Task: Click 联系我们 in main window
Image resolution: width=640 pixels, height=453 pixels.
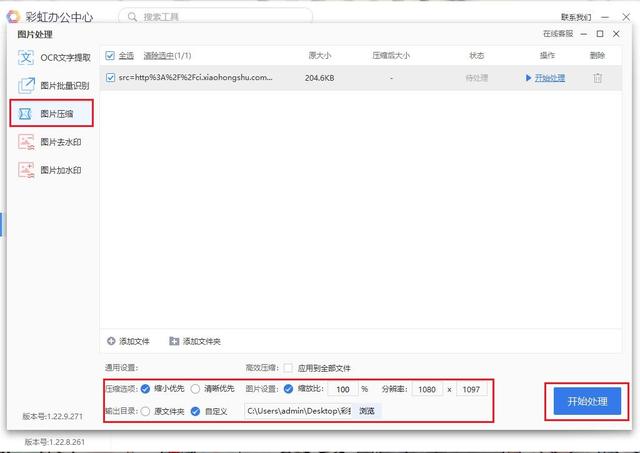Action: click(x=576, y=17)
